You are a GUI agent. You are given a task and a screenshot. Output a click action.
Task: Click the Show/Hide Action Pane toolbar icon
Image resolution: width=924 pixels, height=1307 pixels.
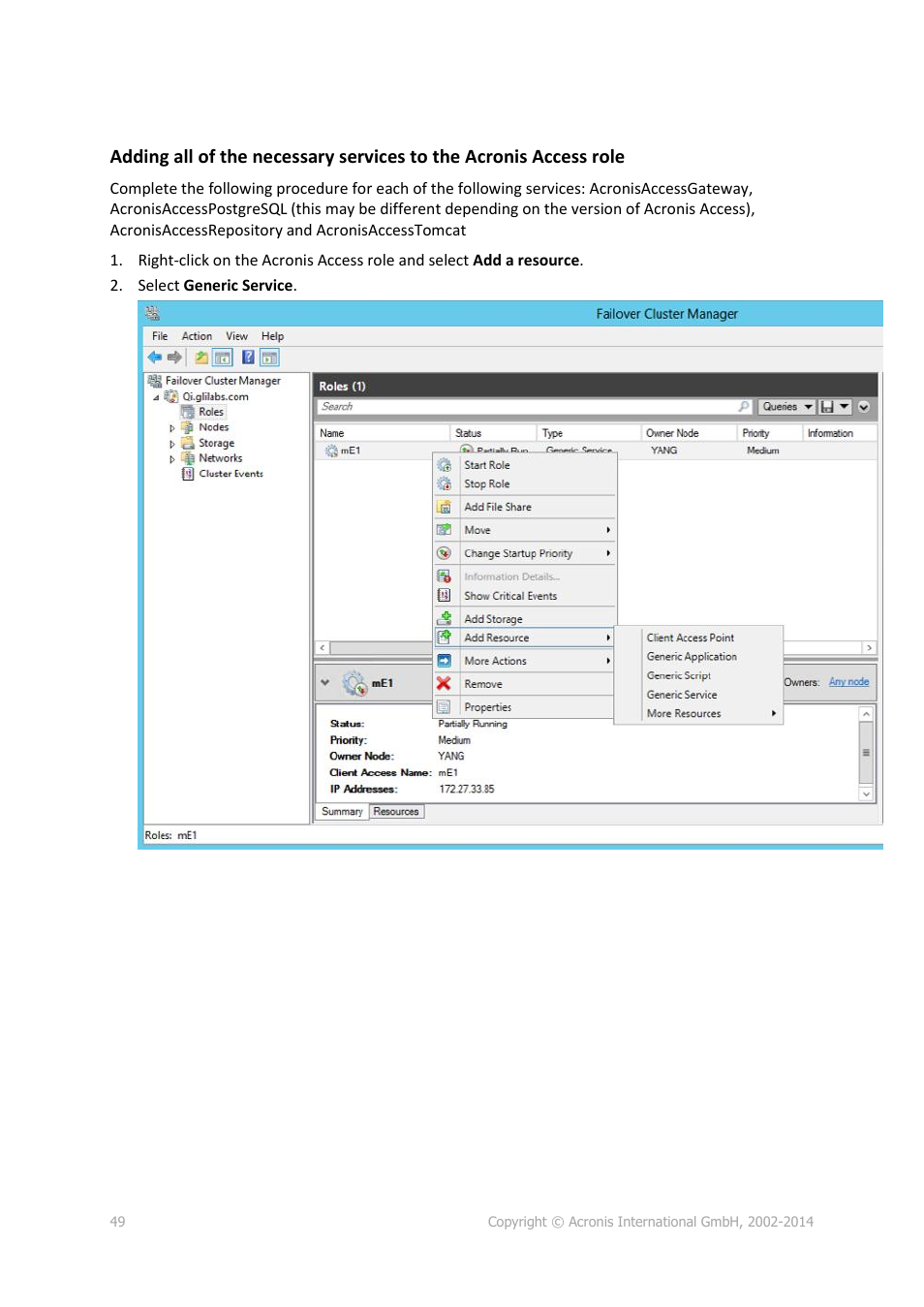click(x=269, y=358)
